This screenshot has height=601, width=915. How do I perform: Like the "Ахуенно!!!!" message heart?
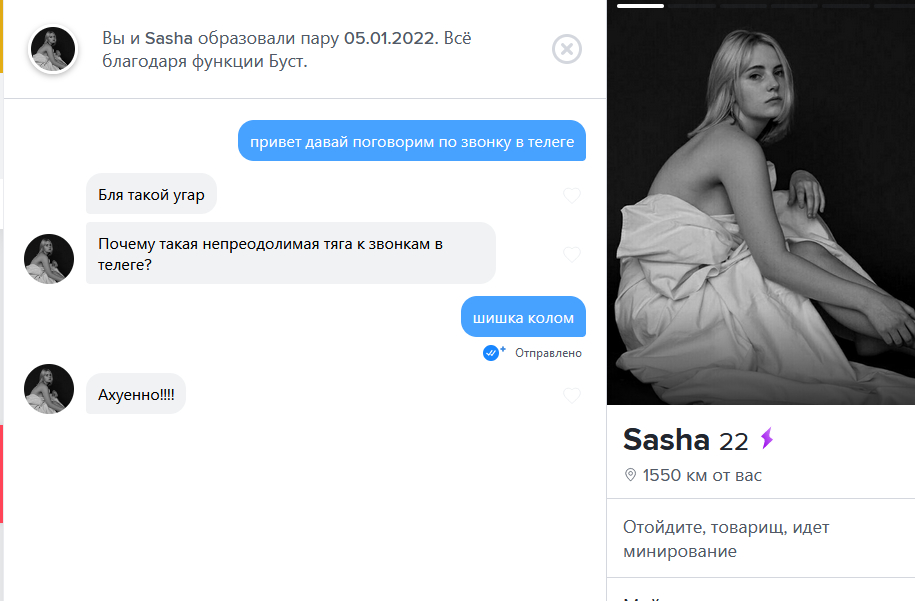pyautogui.click(x=572, y=395)
